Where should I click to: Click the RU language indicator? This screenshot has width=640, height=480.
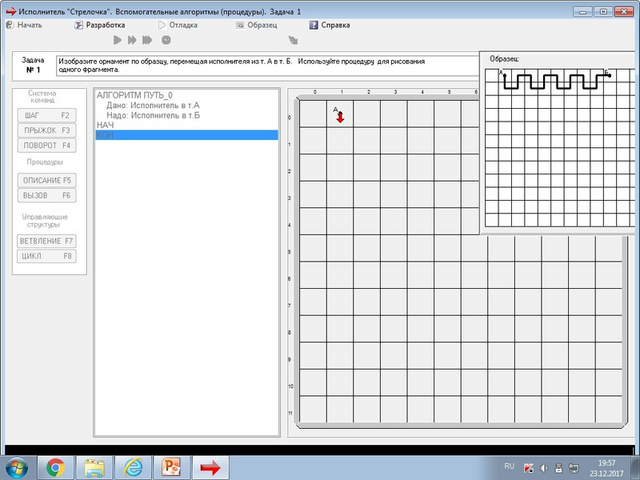[x=509, y=466]
